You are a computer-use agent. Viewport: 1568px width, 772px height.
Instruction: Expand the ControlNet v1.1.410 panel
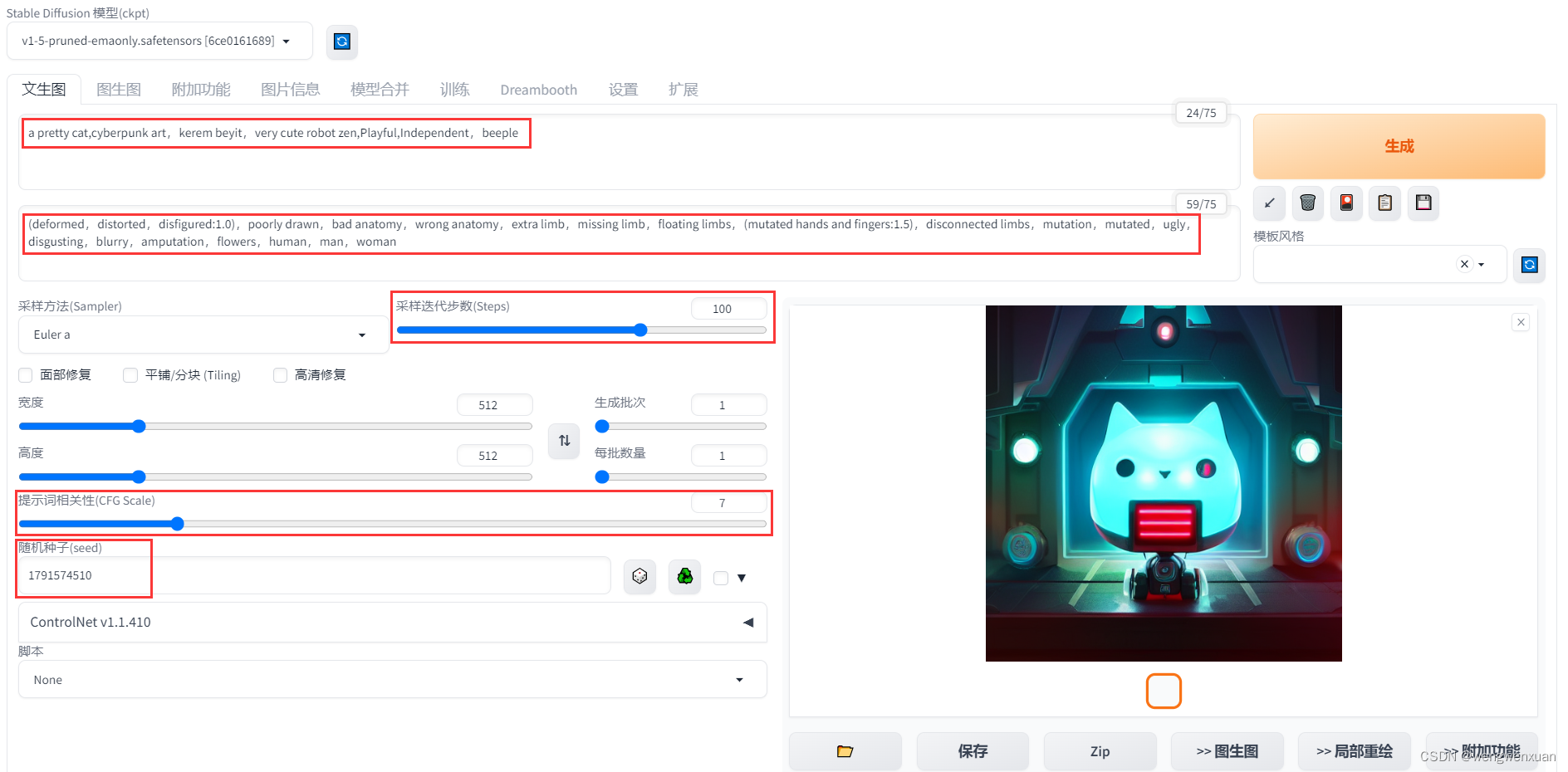click(392, 623)
